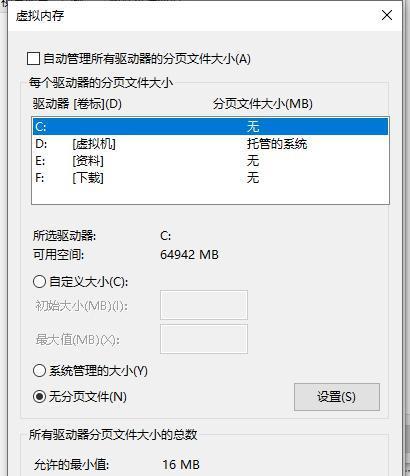
Task: Click the 最大值(MB)(X) label text
Action: pos(77,340)
